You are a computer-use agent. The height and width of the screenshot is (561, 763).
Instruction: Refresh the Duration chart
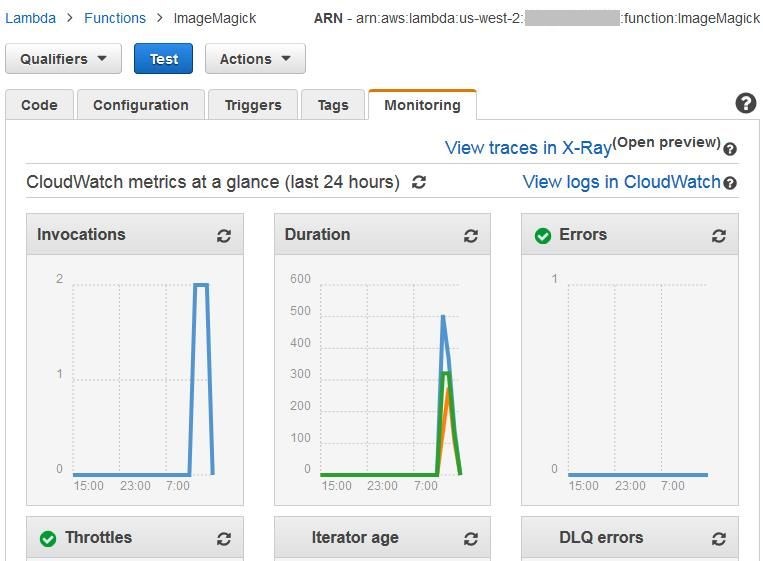tap(471, 236)
